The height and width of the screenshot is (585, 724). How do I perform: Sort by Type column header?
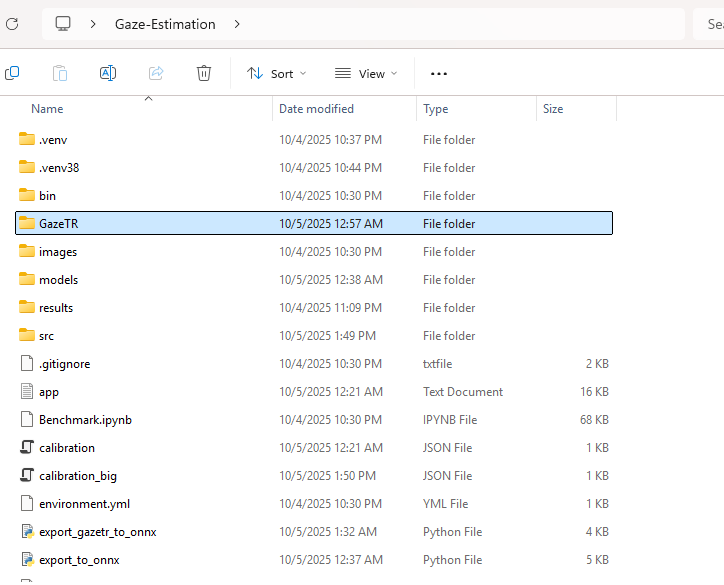coord(435,109)
